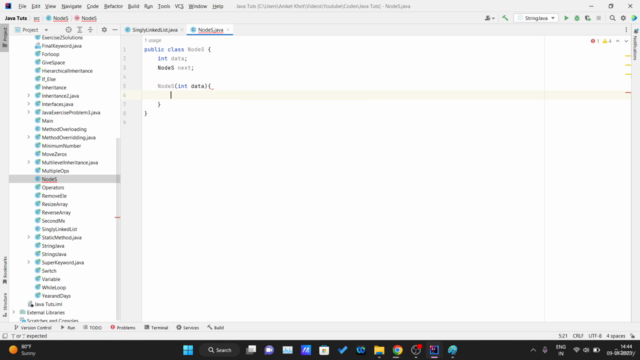Viewport: 640px width, 360px height.
Task: Click the stop execution icon
Action: (598, 18)
